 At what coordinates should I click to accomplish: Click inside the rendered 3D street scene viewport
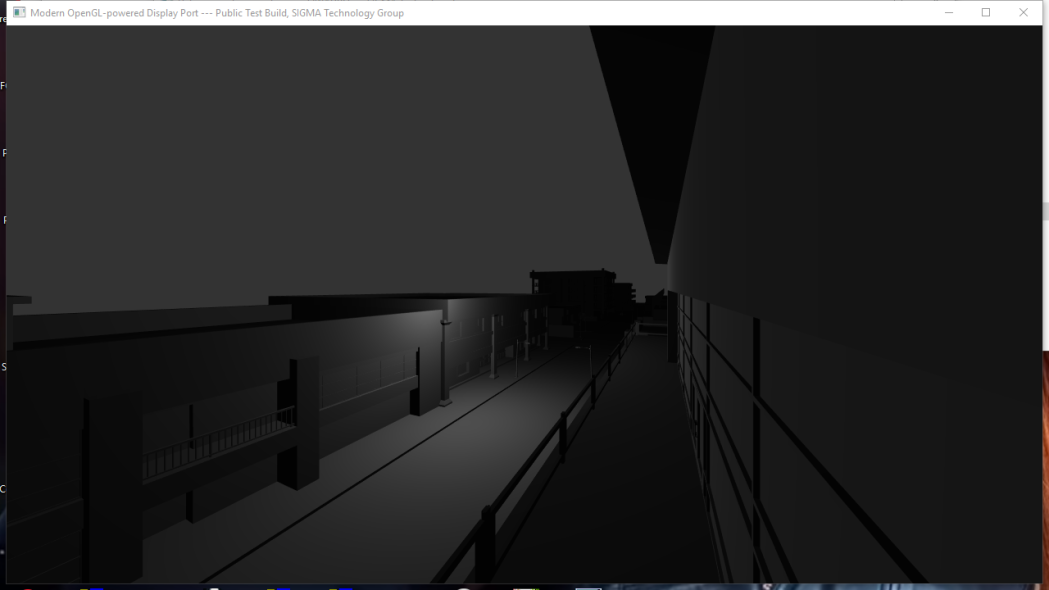click(x=524, y=304)
